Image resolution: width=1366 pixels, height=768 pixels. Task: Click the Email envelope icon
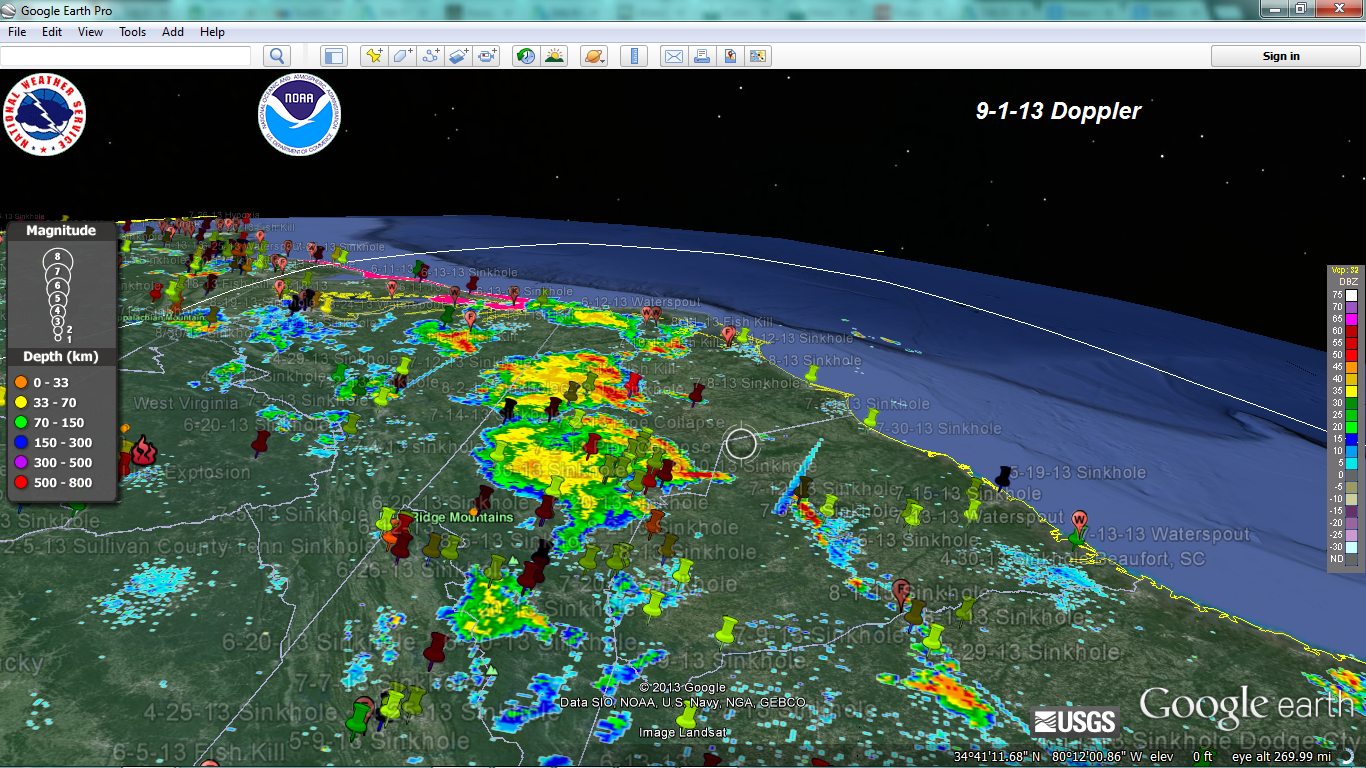(674, 56)
